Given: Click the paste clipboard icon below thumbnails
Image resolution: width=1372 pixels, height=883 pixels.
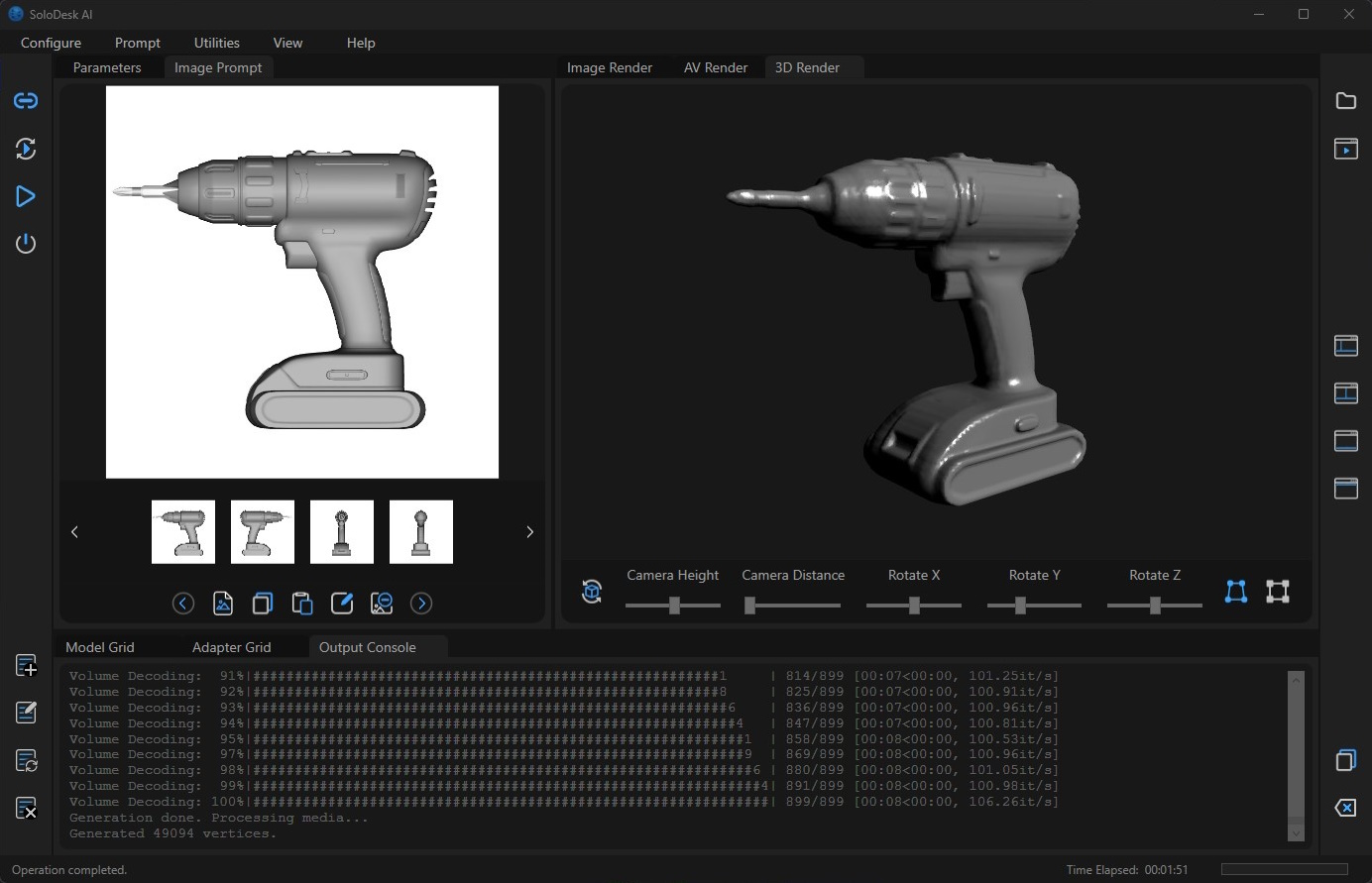Looking at the screenshot, I should (x=302, y=604).
